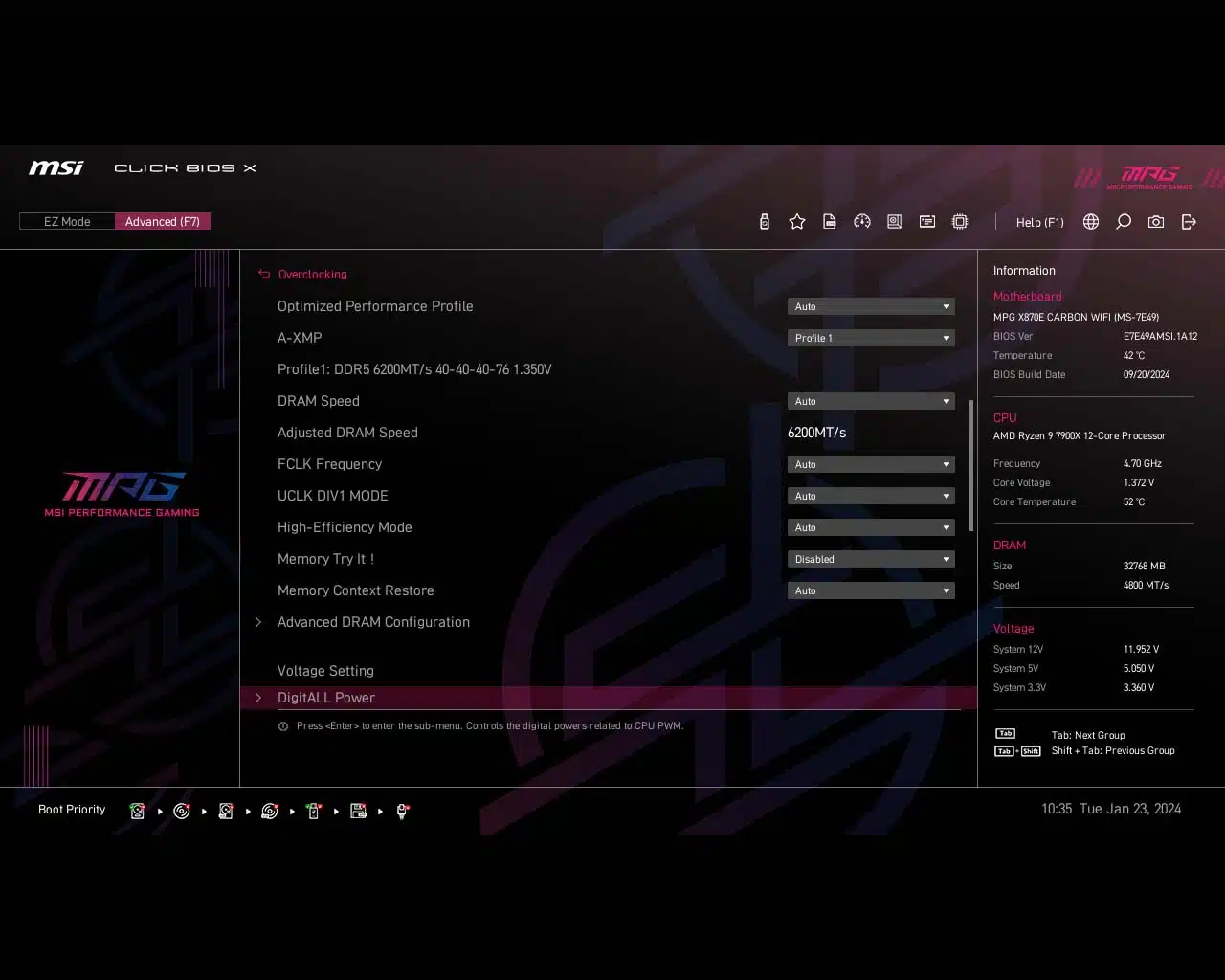Open the UCLK DIV1 MODE dropdown
This screenshot has height=980, width=1225.
(871, 497)
